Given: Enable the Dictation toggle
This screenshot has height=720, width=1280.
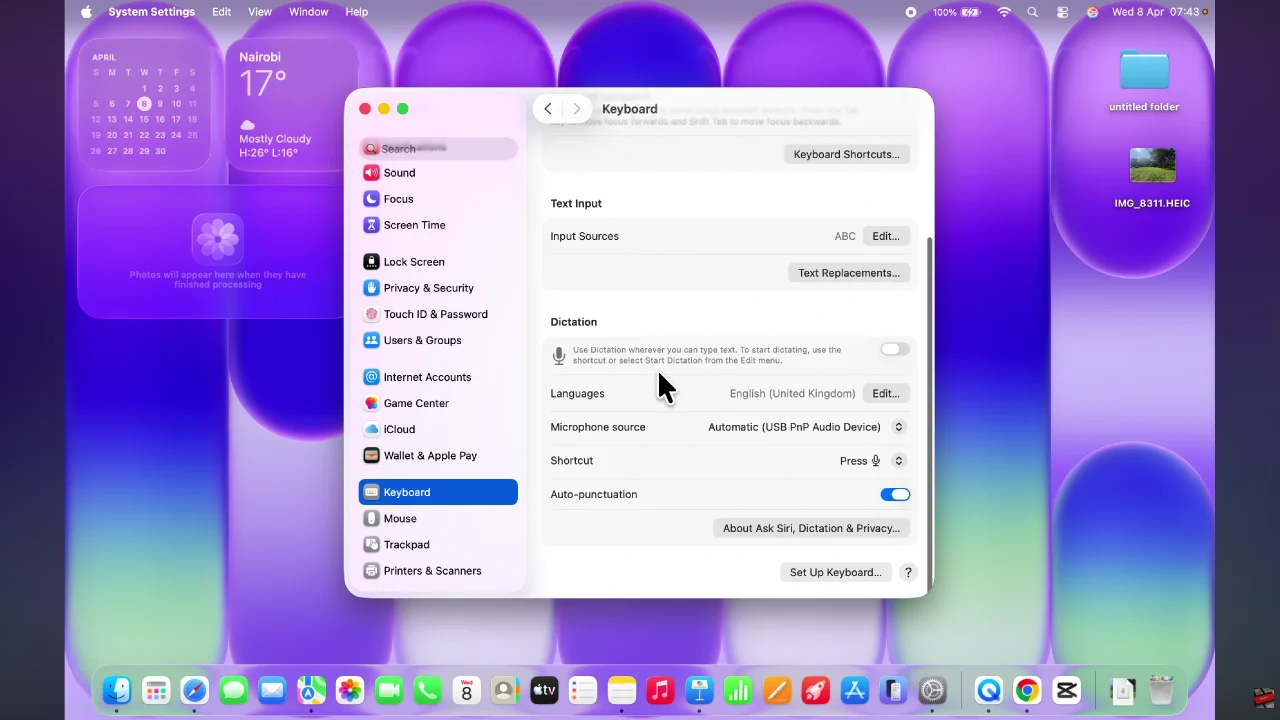Looking at the screenshot, I should 893,349.
